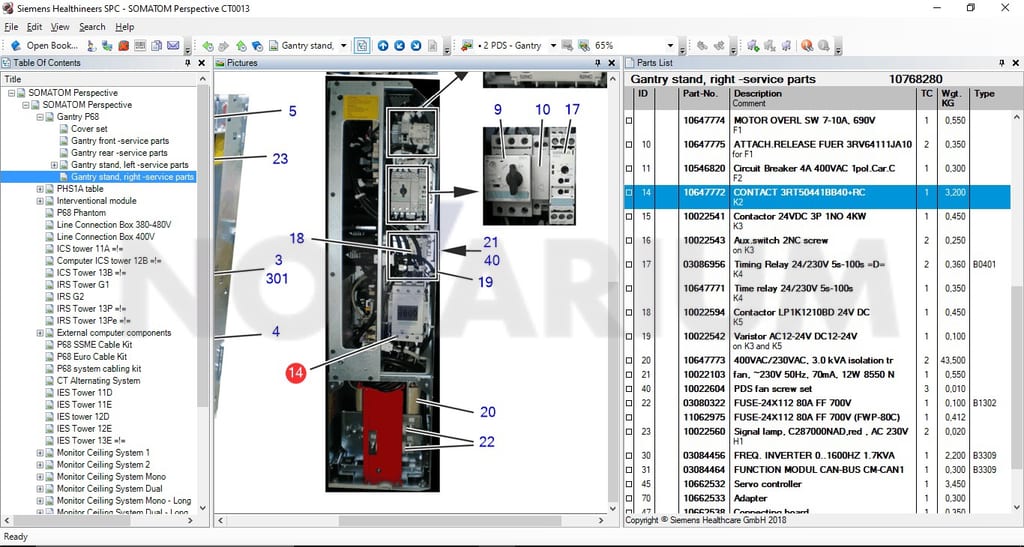Select the FREQ. INVERTER 0..1600HZ row
The width and height of the screenshot is (1024, 547).
click(x=817, y=456)
